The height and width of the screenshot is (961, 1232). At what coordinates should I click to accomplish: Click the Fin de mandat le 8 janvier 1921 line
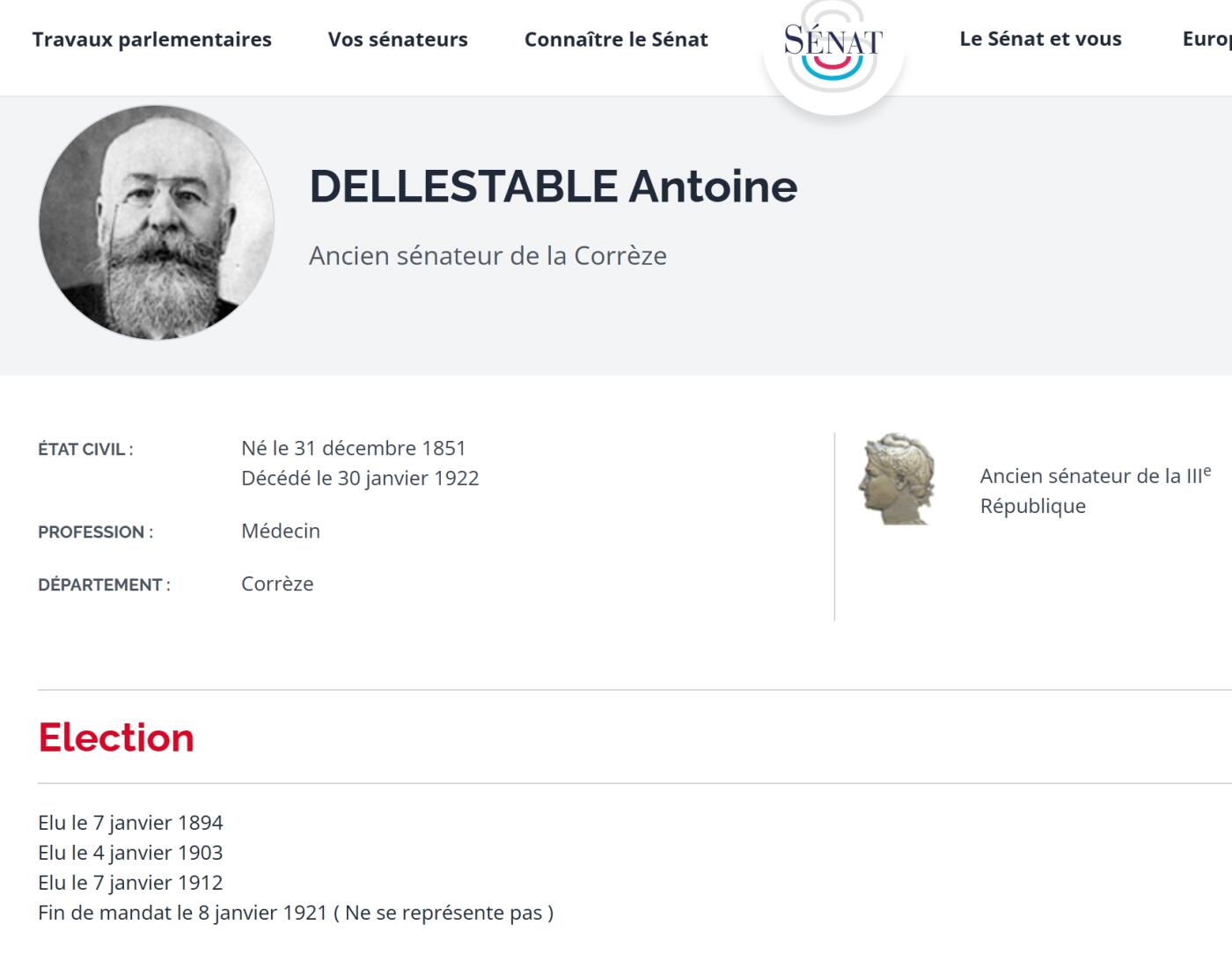pos(295,913)
